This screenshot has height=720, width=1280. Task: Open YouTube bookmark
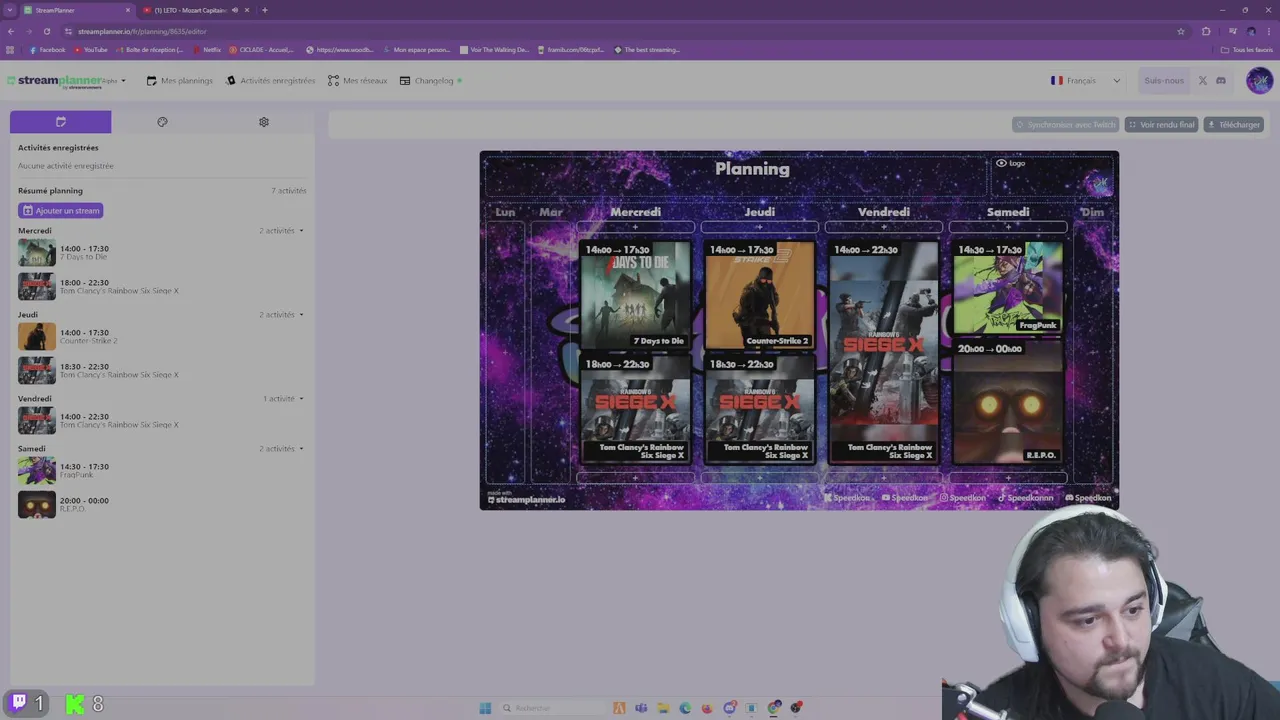point(91,50)
